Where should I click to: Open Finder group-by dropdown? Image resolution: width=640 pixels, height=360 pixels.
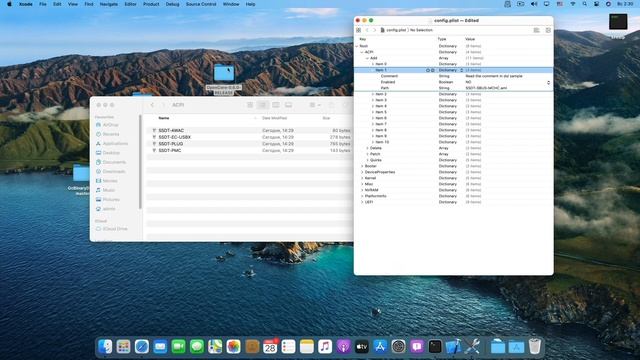coord(315,105)
